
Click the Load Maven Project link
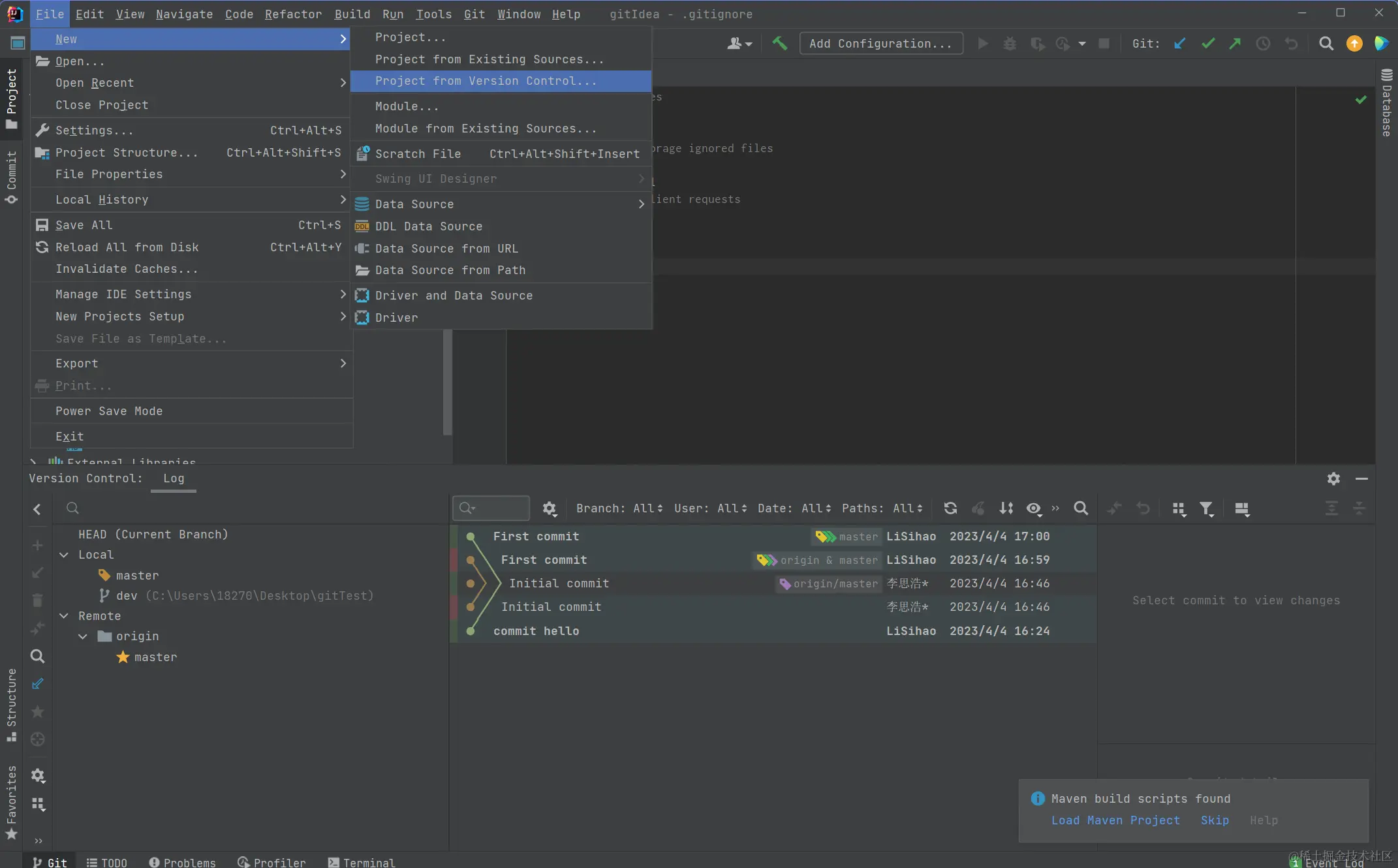coord(1115,820)
